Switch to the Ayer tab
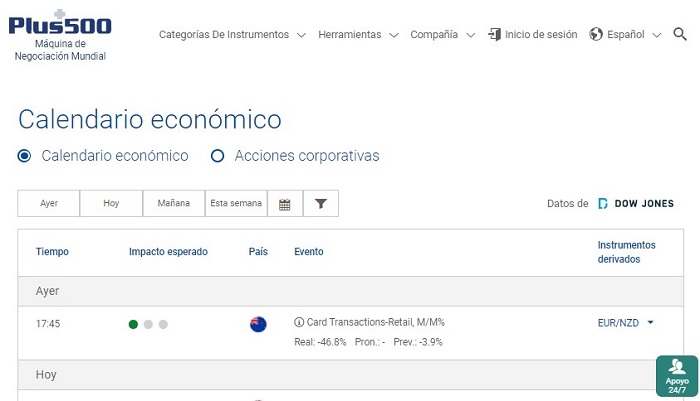 tap(49, 204)
